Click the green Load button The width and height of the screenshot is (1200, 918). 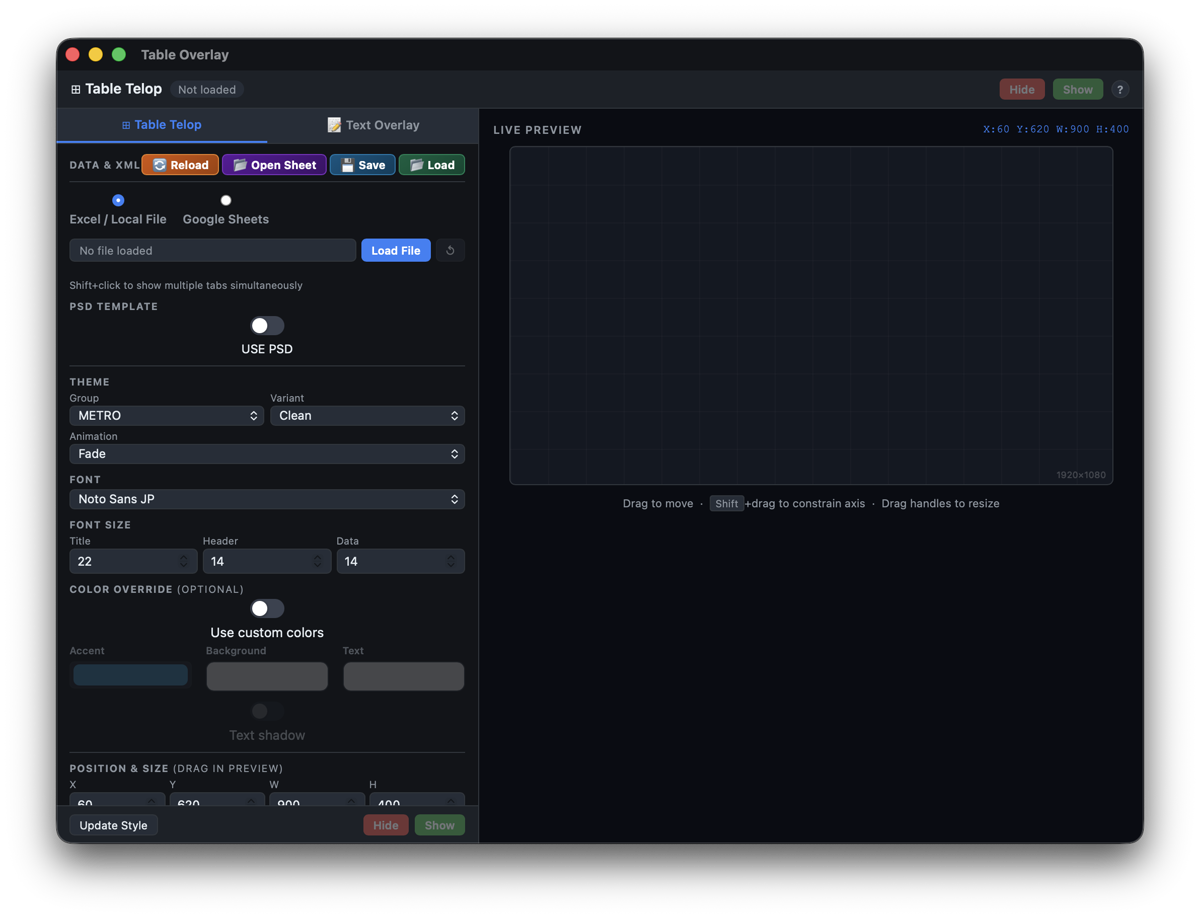[432, 165]
